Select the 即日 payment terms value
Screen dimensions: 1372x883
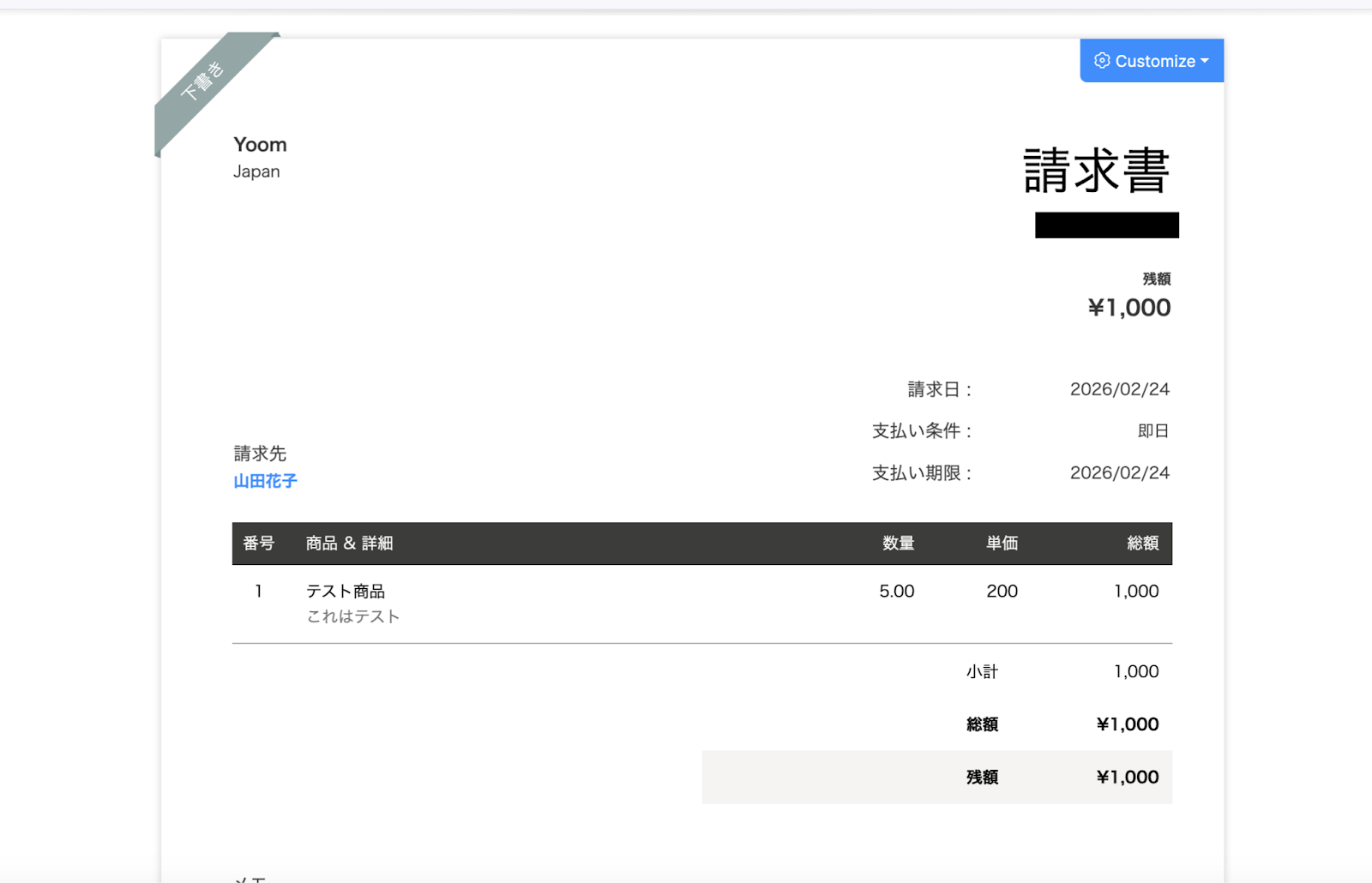click(x=1152, y=431)
